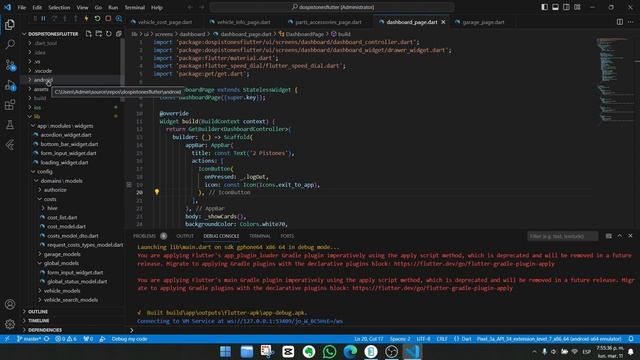Open the File menu
This screenshot has height=360, width=640.
tap(22, 7)
